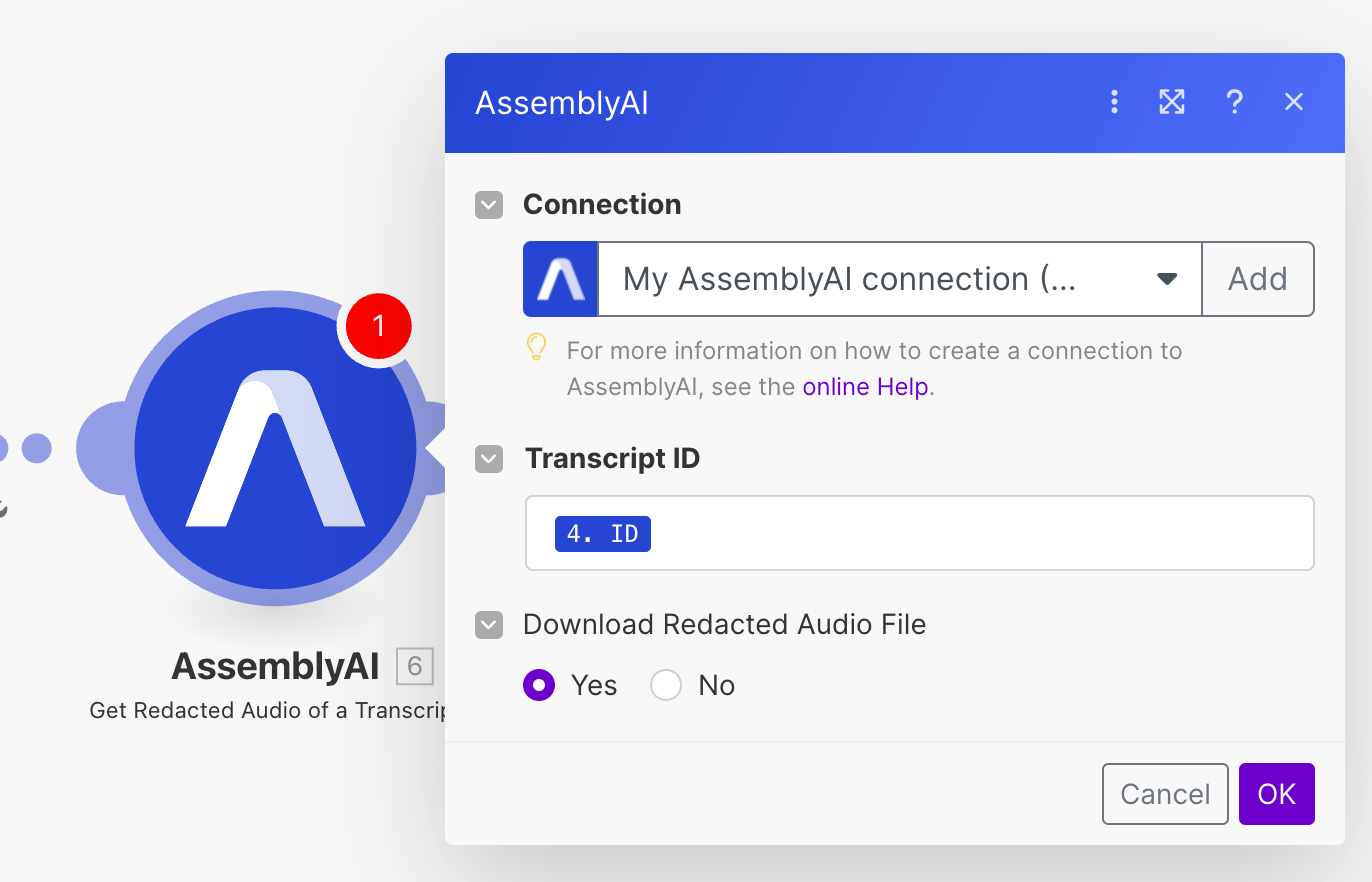Click the module number 6 badge
Screen dimensions: 1372x882
click(x=414, y=666)
